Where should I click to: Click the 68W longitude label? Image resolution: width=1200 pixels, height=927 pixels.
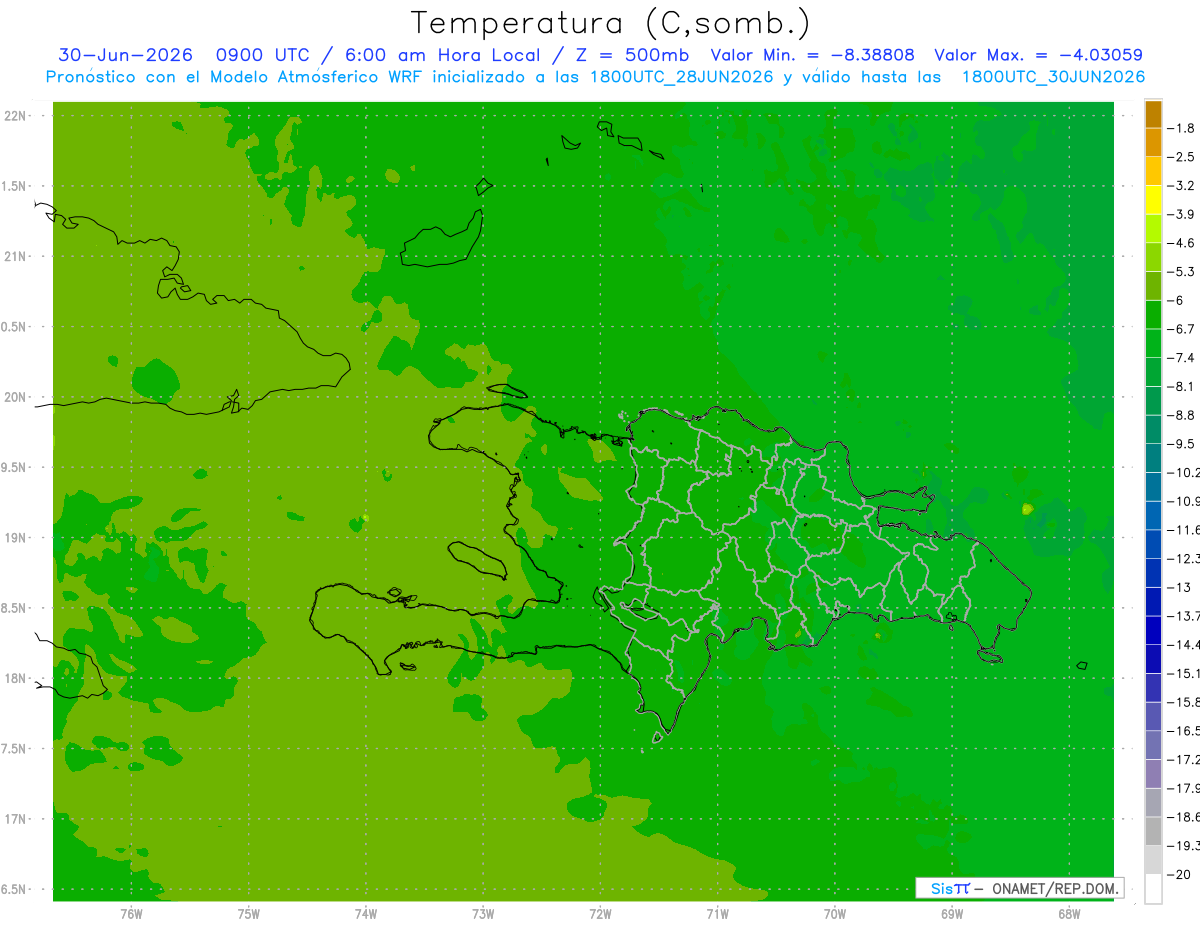click(x=1069, y=914)
